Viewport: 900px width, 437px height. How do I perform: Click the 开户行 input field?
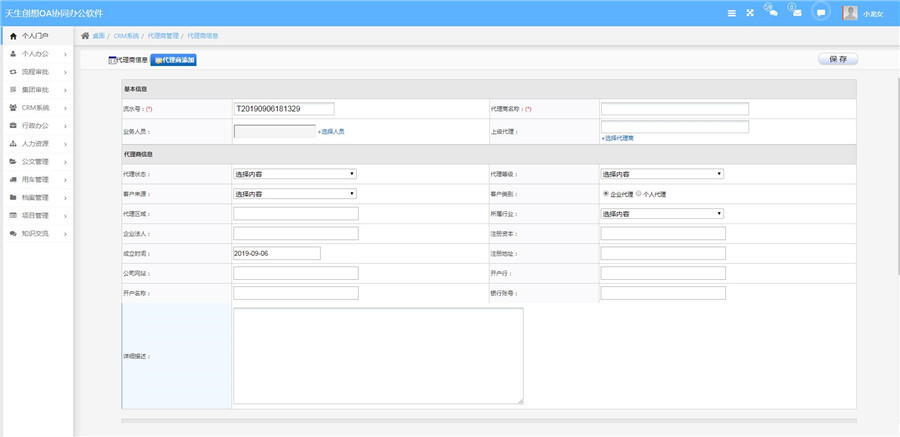click(663, 273)
